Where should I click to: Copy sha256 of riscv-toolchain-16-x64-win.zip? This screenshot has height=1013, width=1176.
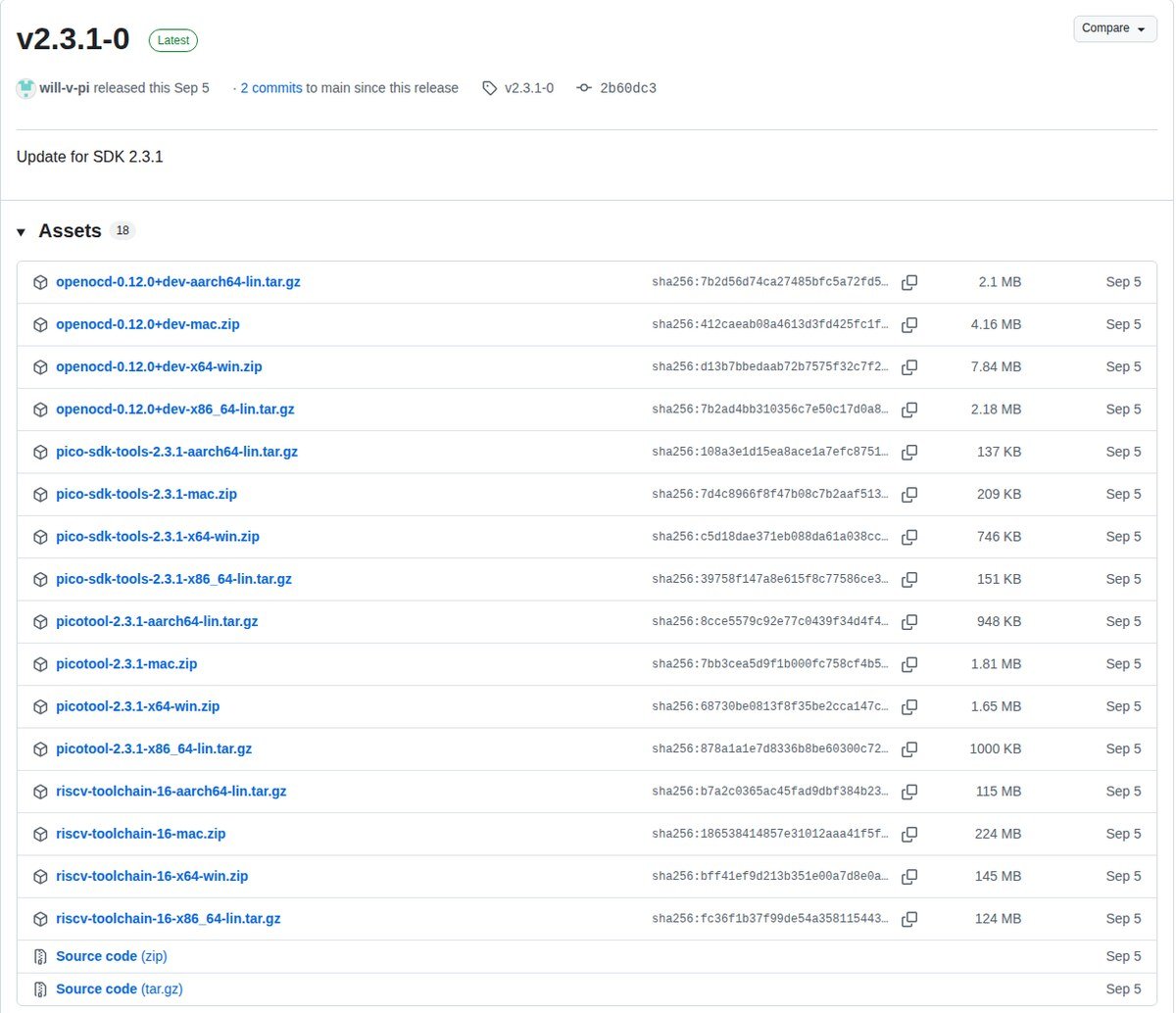(x=909, y=877)
